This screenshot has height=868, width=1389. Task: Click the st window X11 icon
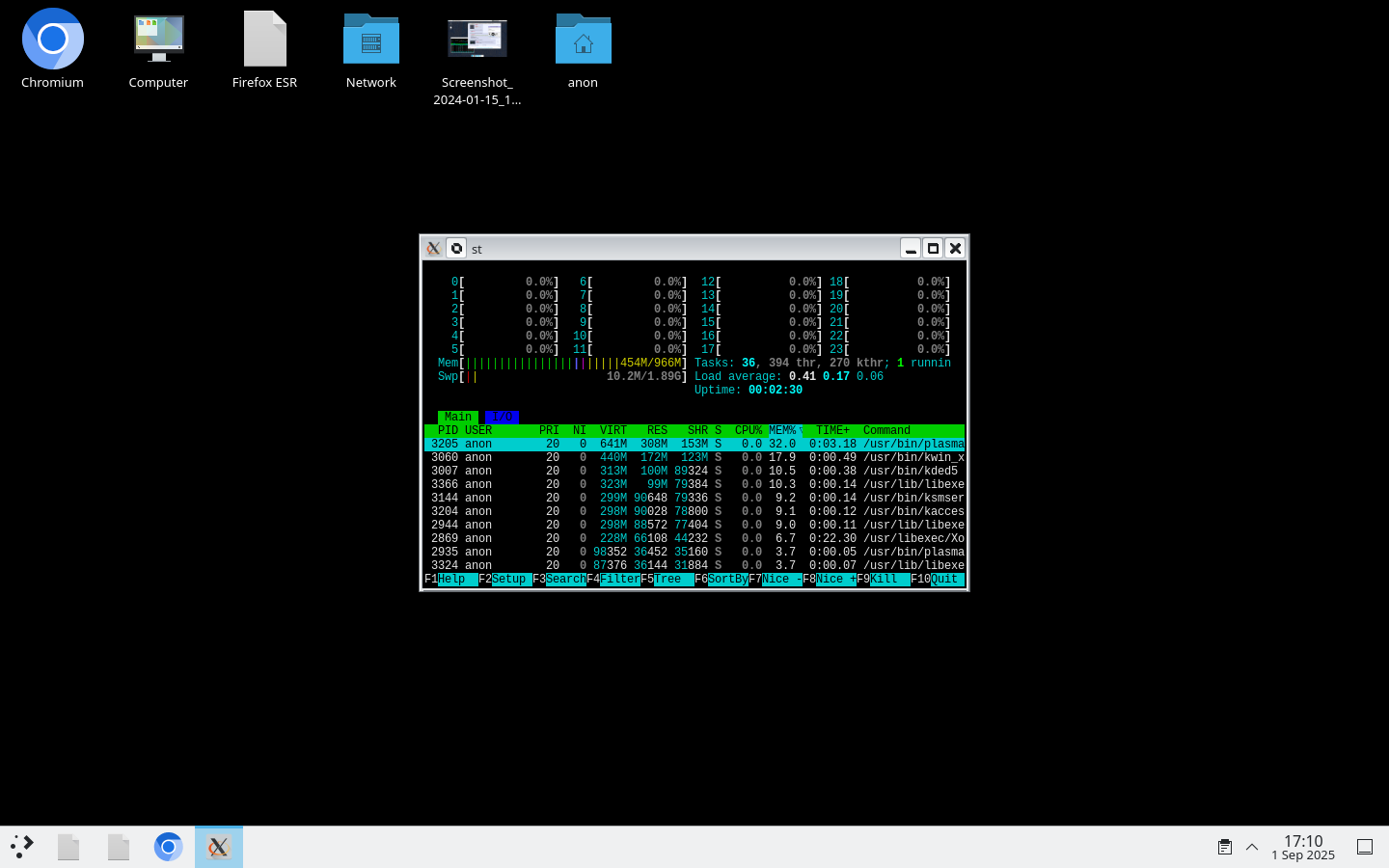[x=434, y=248]
